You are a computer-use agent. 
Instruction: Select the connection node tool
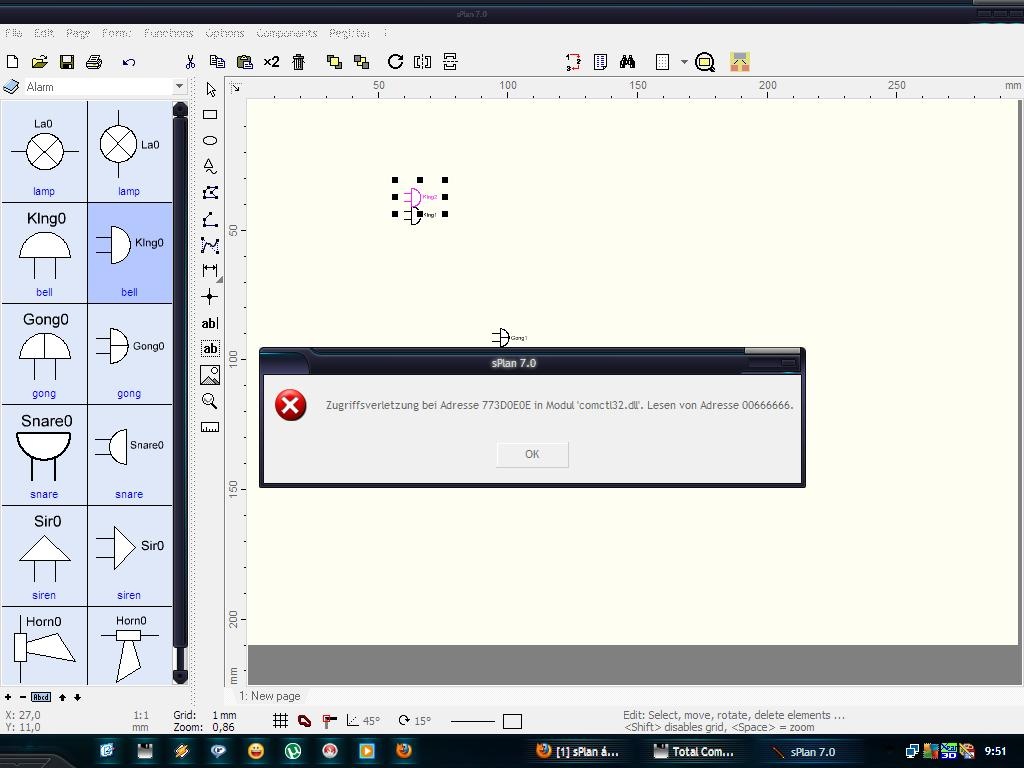click(210, 296)
